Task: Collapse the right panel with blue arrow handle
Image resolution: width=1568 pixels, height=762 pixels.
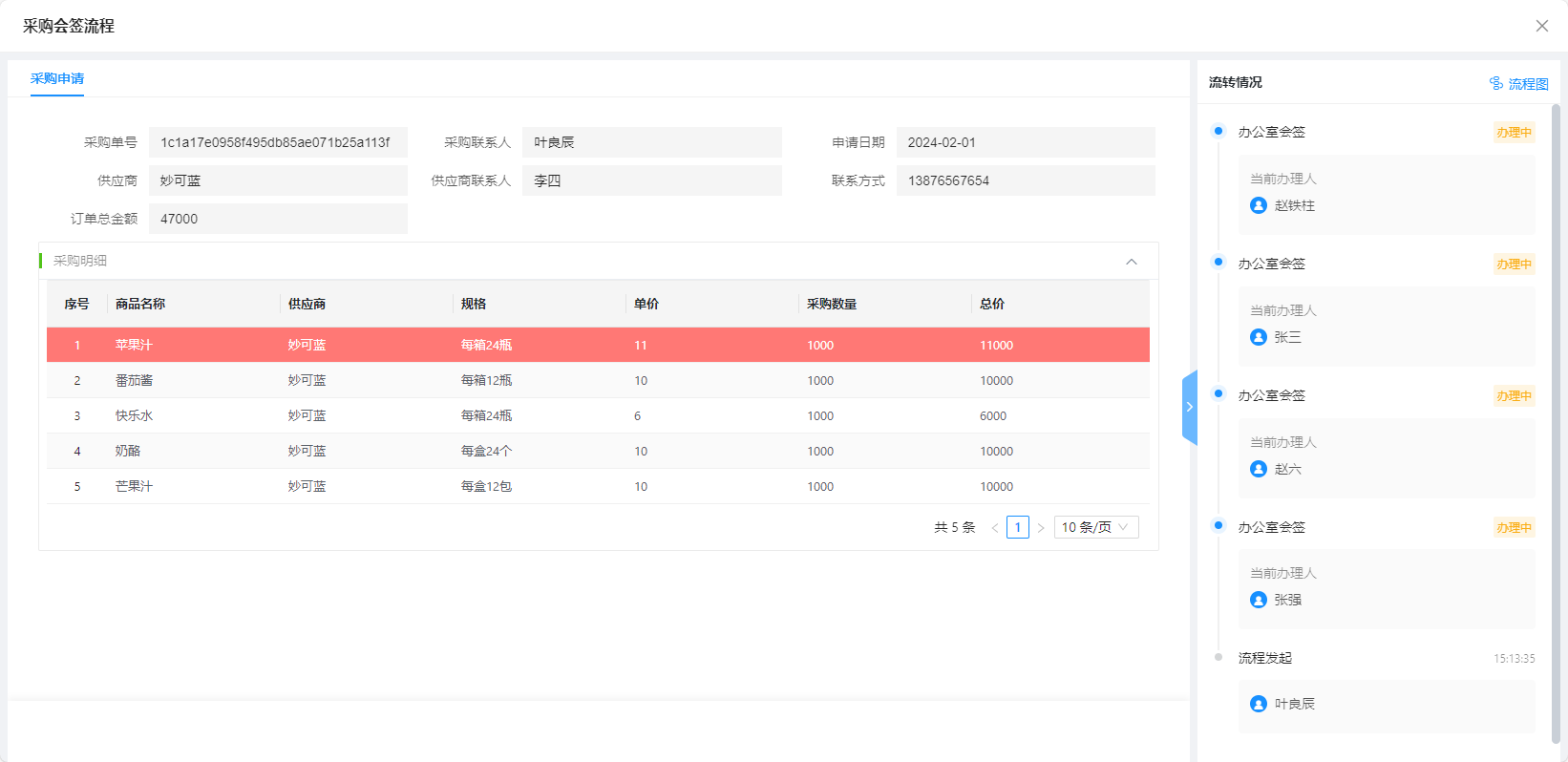Action: coord(1190,407)
